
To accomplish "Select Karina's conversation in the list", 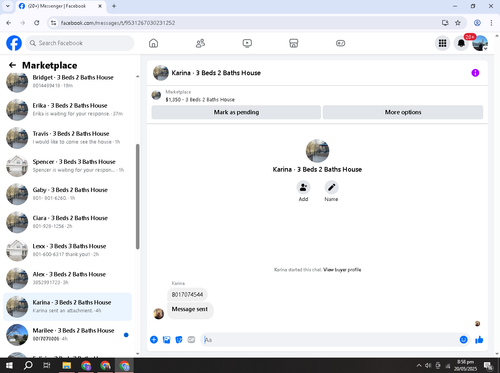I will 68,306.
